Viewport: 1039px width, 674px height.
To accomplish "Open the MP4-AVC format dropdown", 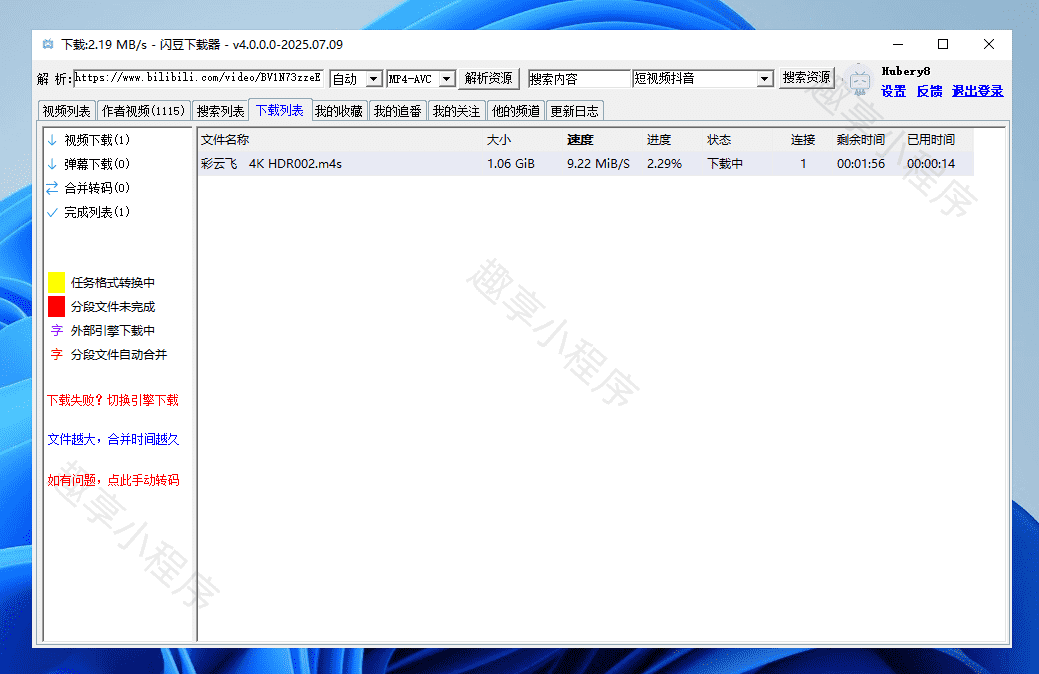I will [447, 79].
